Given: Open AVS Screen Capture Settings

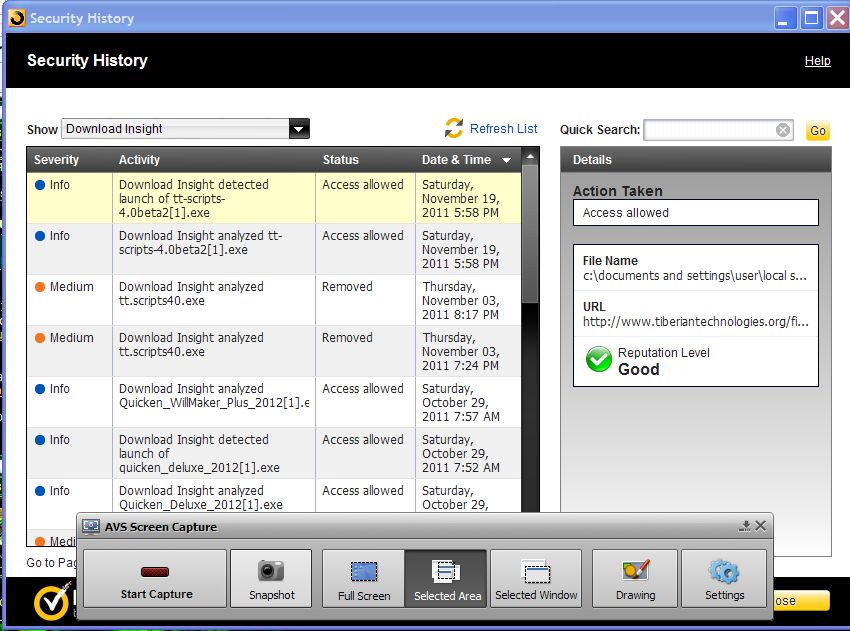Looking at the screenshot, I should [724, 578].
